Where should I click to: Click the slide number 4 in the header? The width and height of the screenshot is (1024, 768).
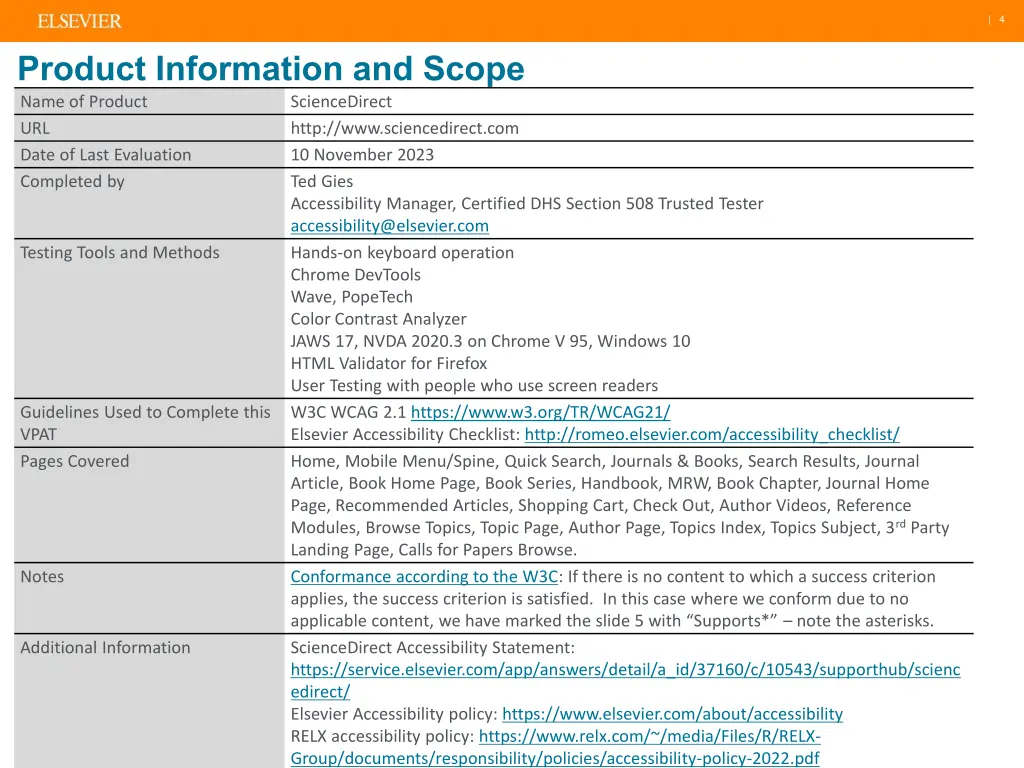click(x=1002, y=20)
